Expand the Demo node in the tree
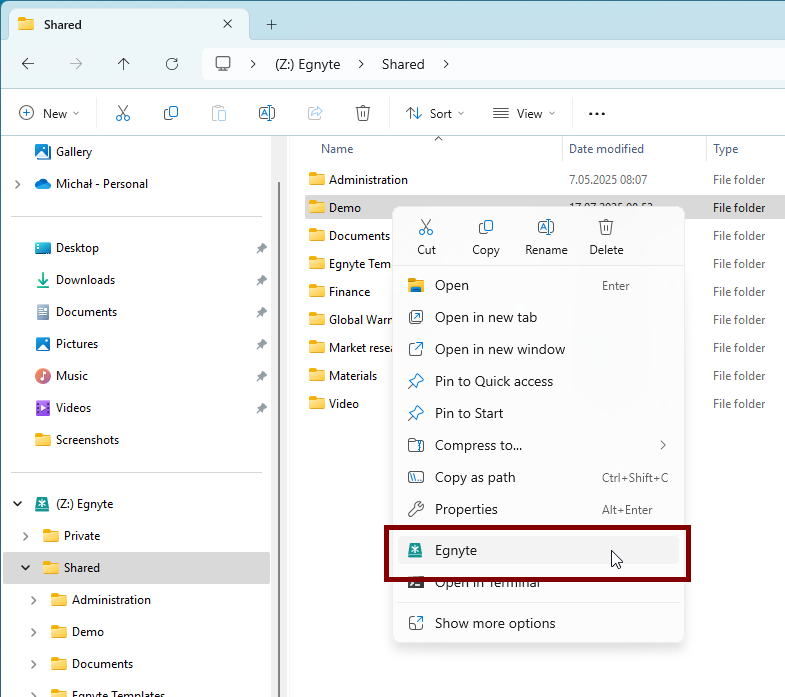 [34, 632]
